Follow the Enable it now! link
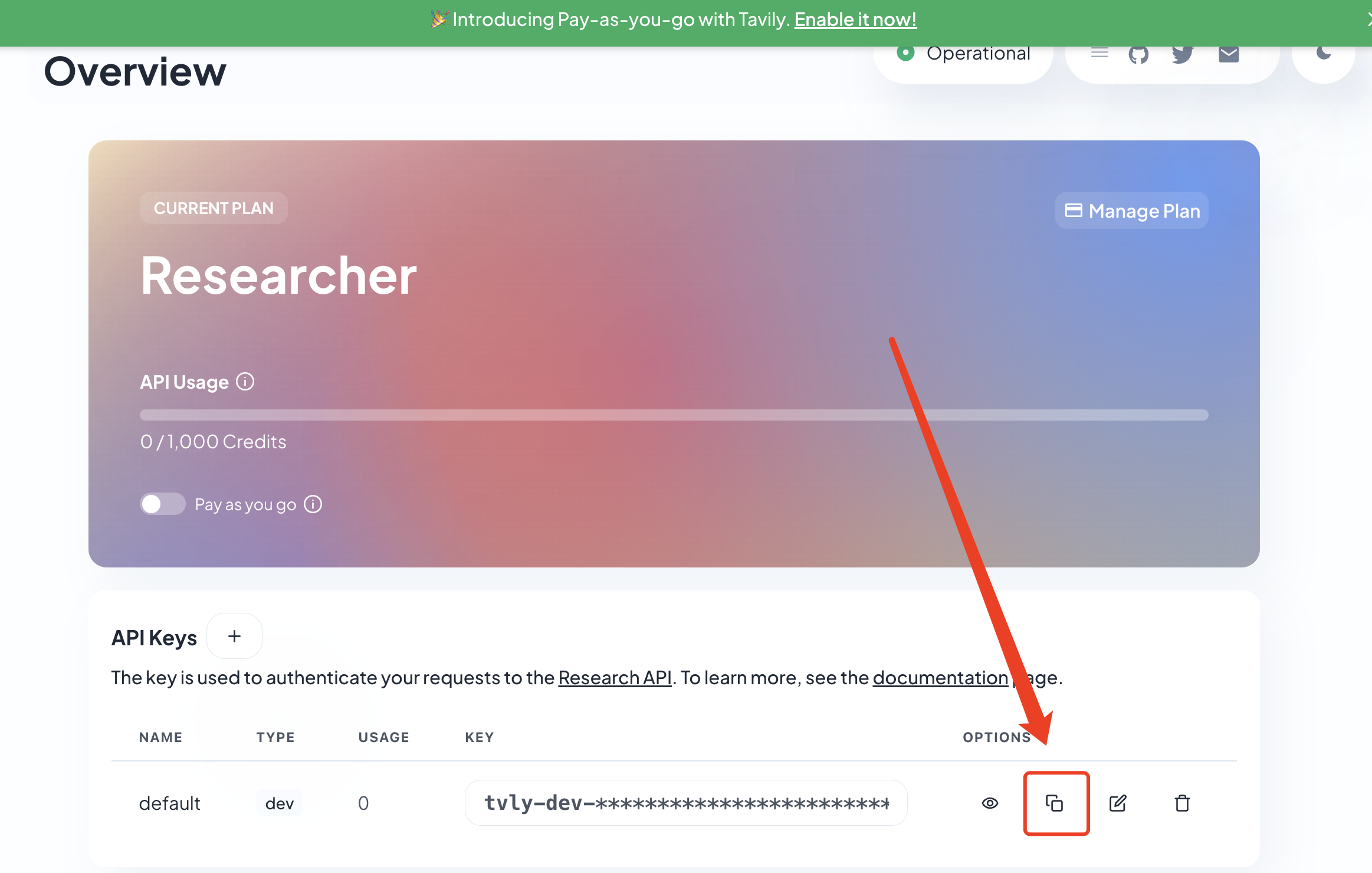1372x873 pixels. point(855,19)
